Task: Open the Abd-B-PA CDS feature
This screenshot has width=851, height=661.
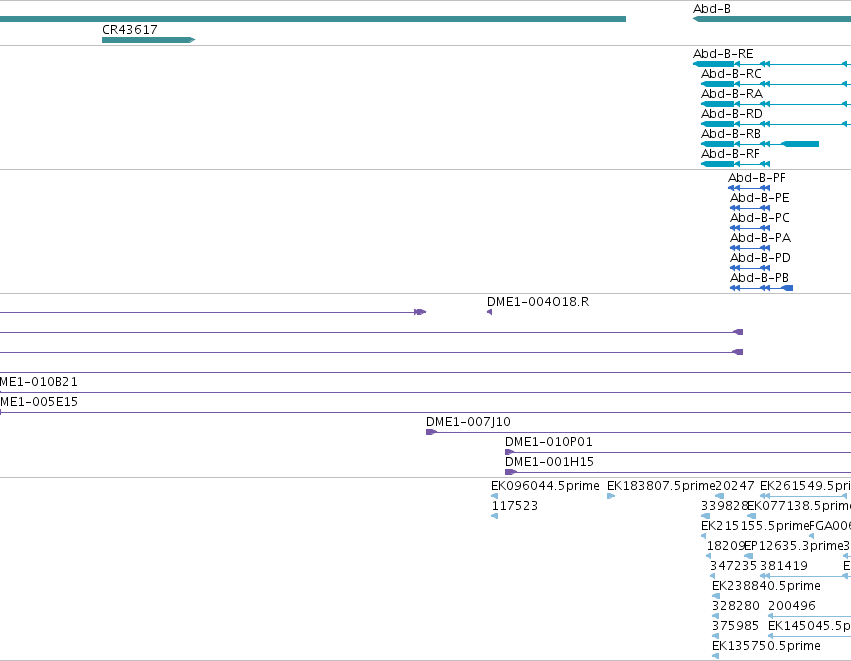Action: coord(750,248)
